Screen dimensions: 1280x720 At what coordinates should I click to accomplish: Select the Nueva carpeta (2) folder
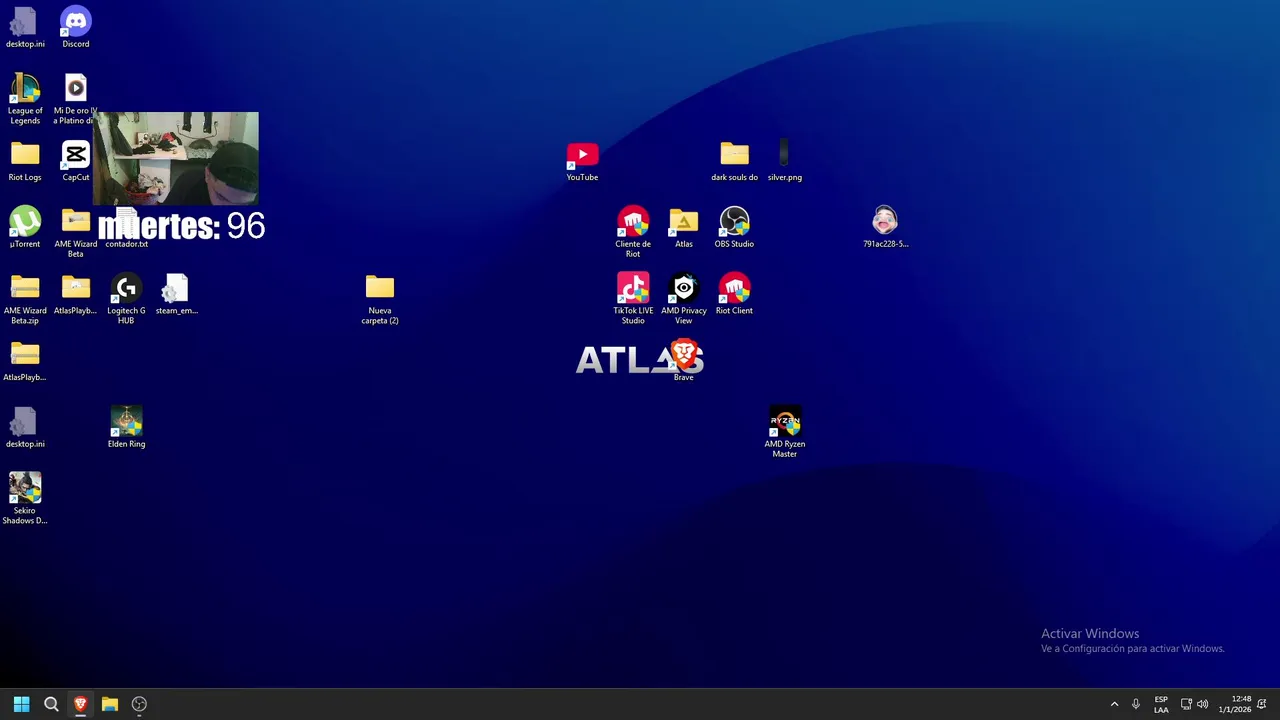[380, 299]
